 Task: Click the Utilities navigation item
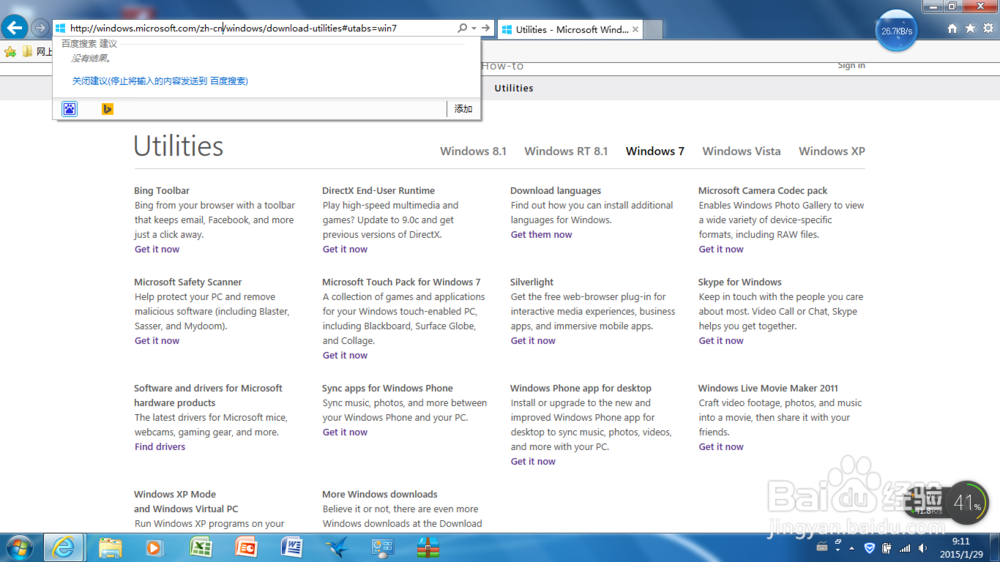point(513,88)
